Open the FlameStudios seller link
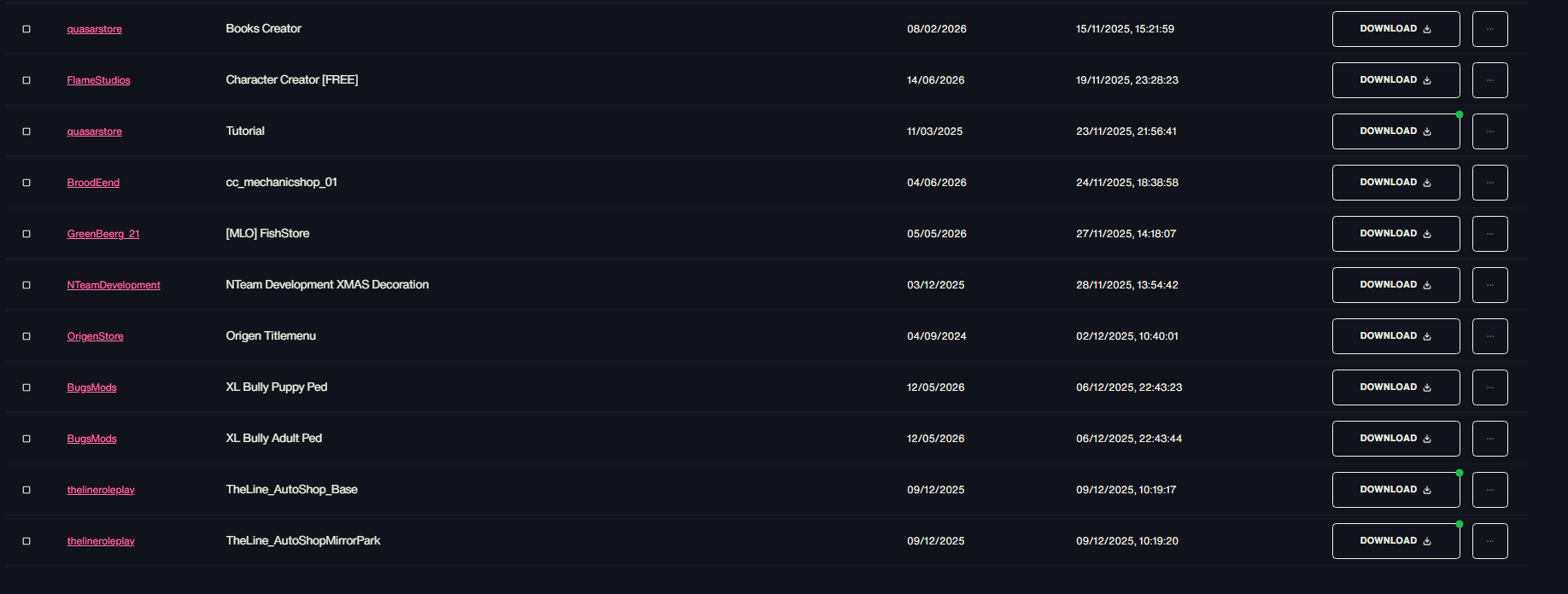This screenshot has height=594, width=1568. (99, 80)
